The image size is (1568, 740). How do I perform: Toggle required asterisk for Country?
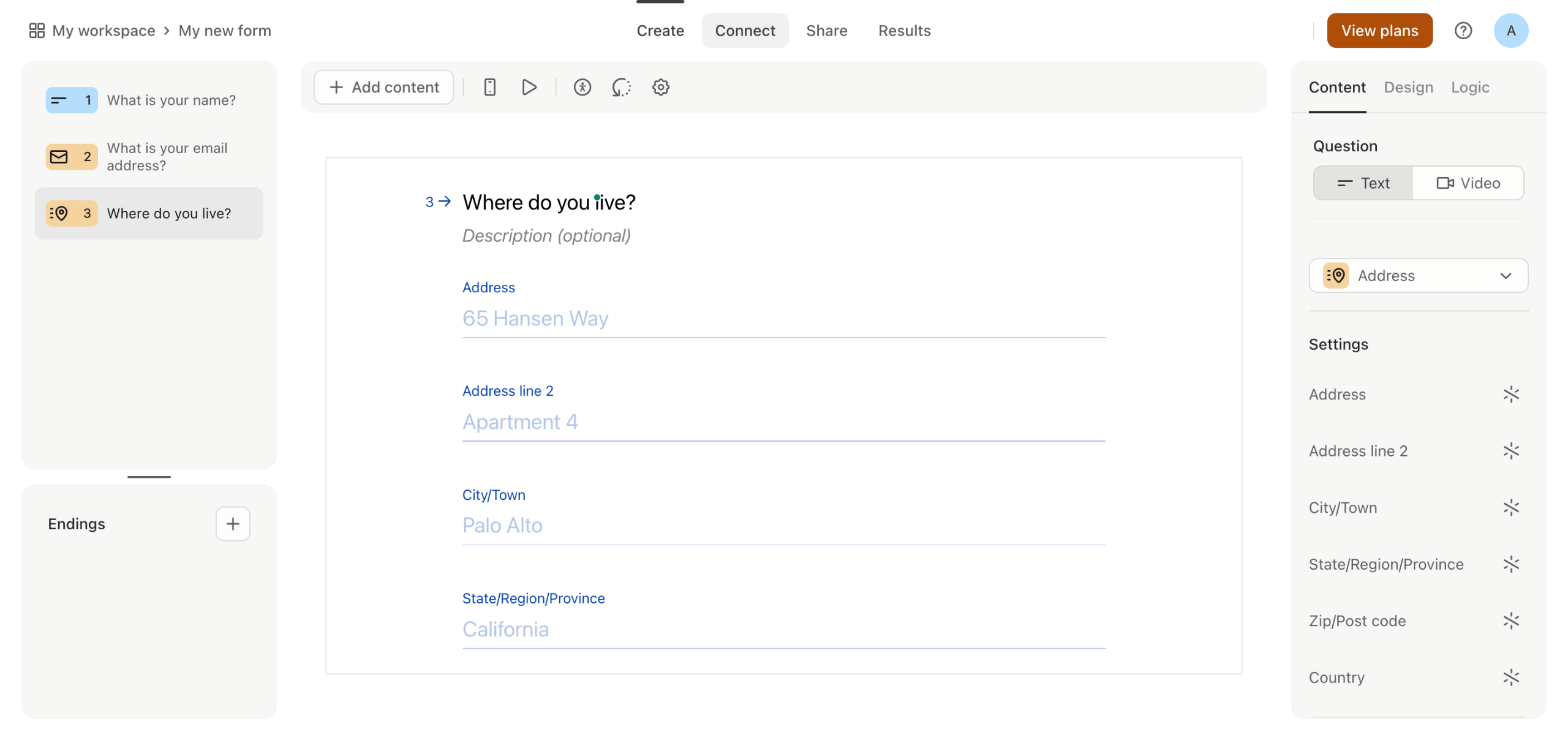tap(1510, 677)
